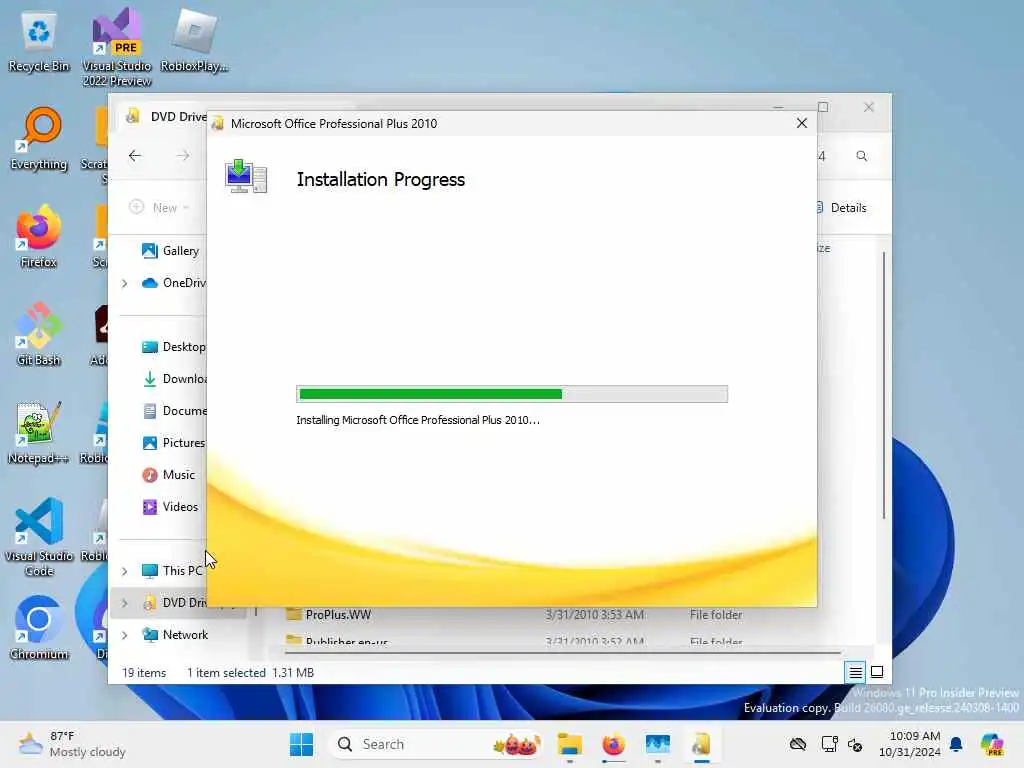
Task: Click the sync error tray icon
Action: (x=855, y=744)
